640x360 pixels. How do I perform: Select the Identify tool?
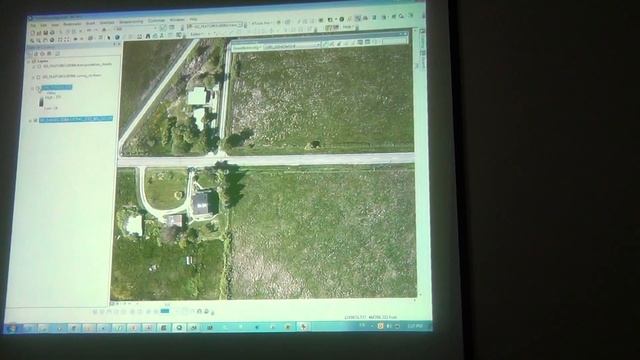tap(117, 37)
